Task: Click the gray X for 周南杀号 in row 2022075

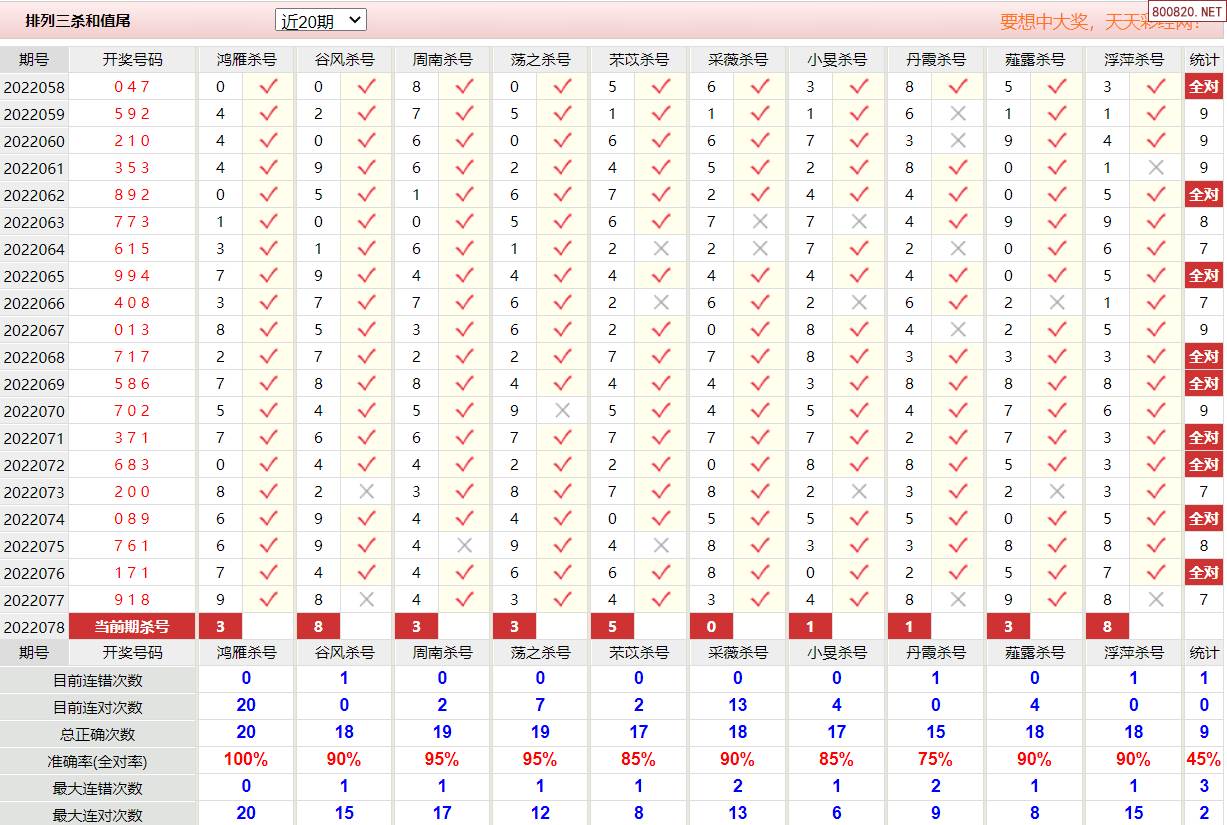Action: pos(464,546)
